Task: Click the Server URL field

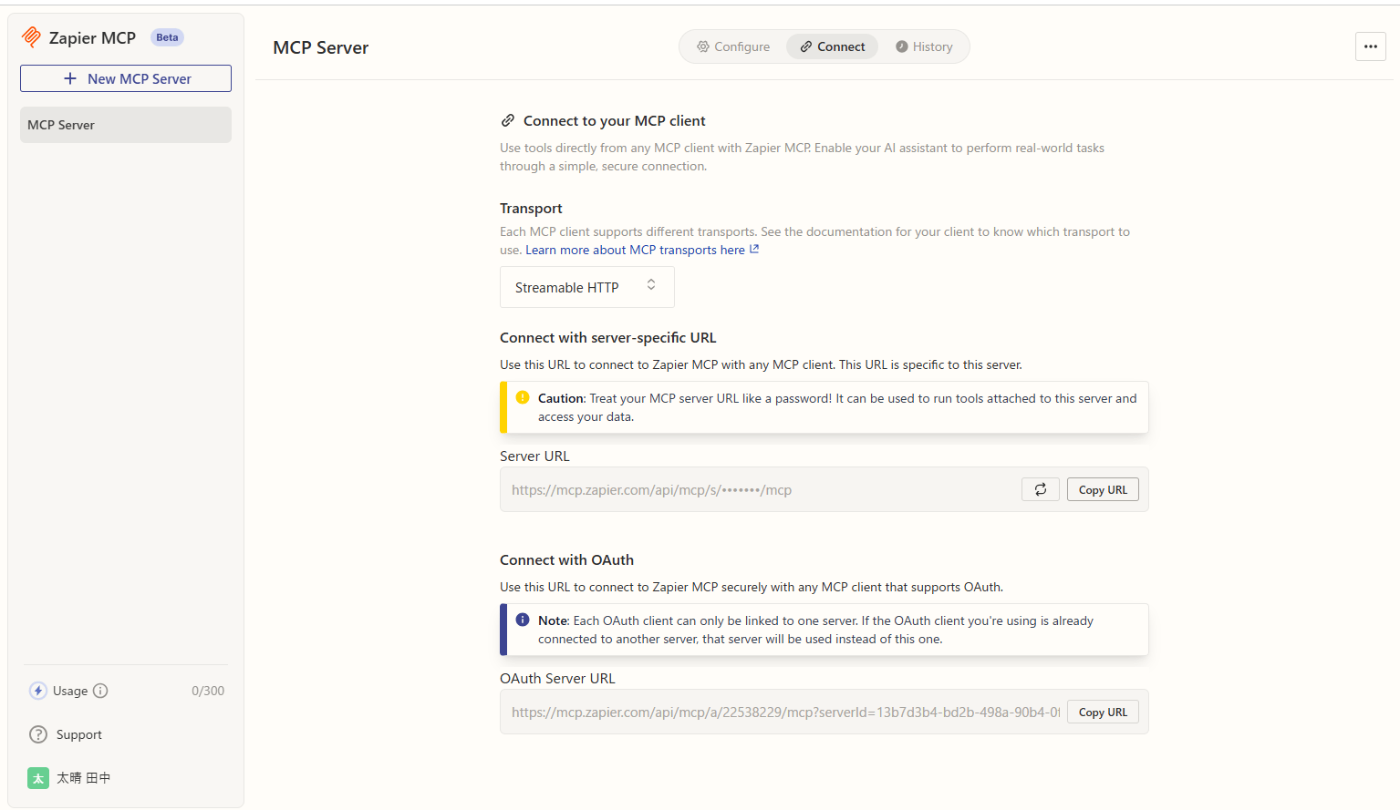Action: pyautogui.click(x=824, y=490)
